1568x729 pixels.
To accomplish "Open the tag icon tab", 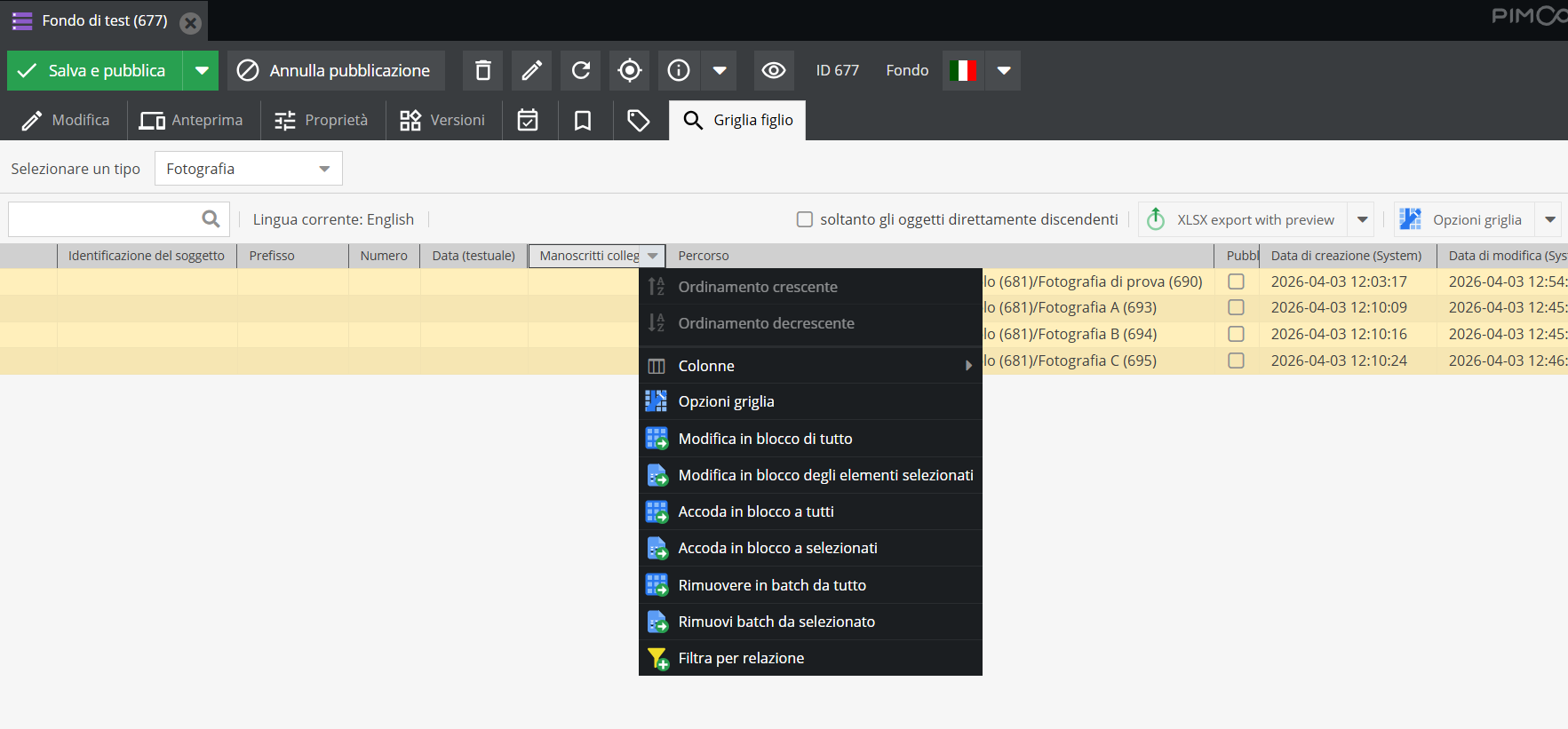I will click(x=639, y=121).
